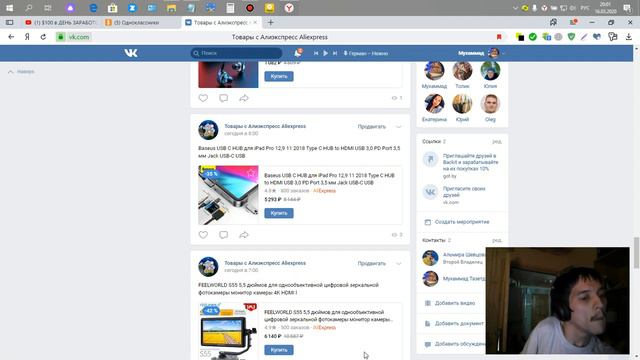Go back up with Наверх link

(x=21, y=72)
